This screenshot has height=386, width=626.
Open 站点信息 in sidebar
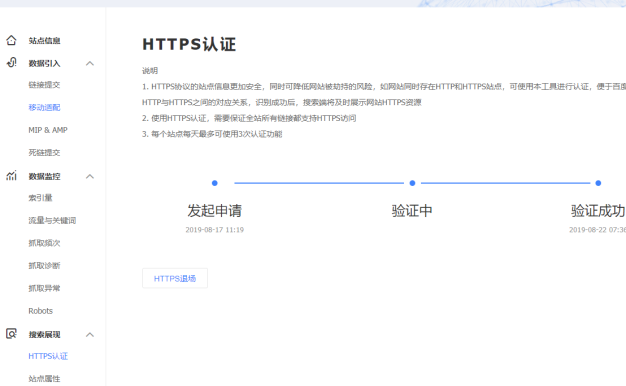(x=44, y=41)
